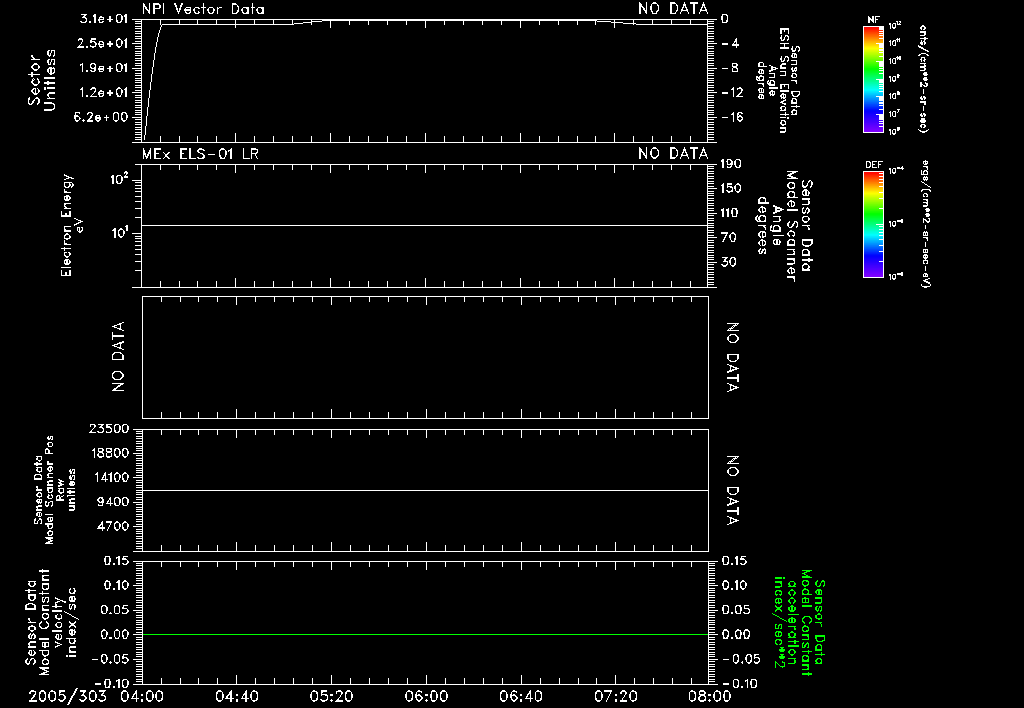Click the NF flux color bar

click(x=873, y=79)
